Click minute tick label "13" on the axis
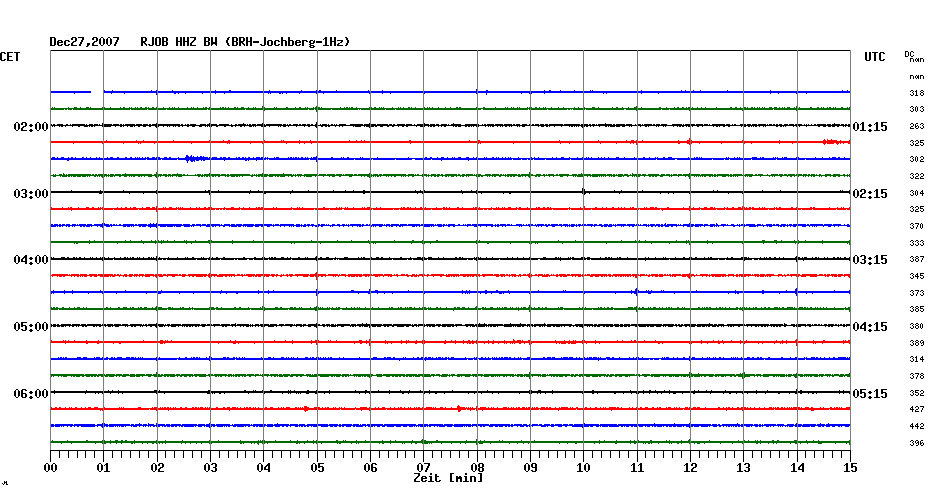The height and width of the screenshot is (494, 930). click(744, 468)
